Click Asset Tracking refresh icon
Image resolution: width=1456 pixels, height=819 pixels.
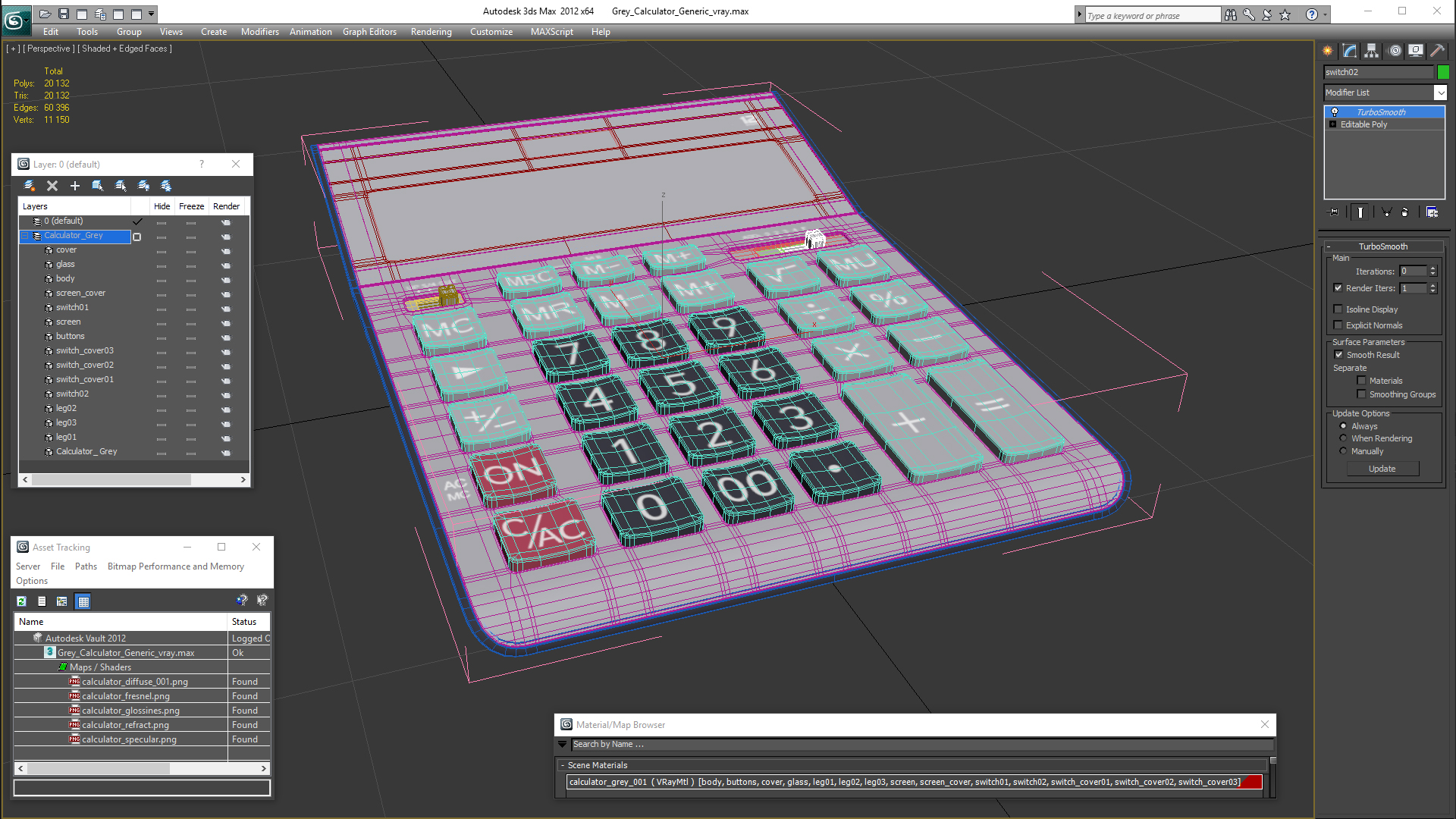pos(21,601)
